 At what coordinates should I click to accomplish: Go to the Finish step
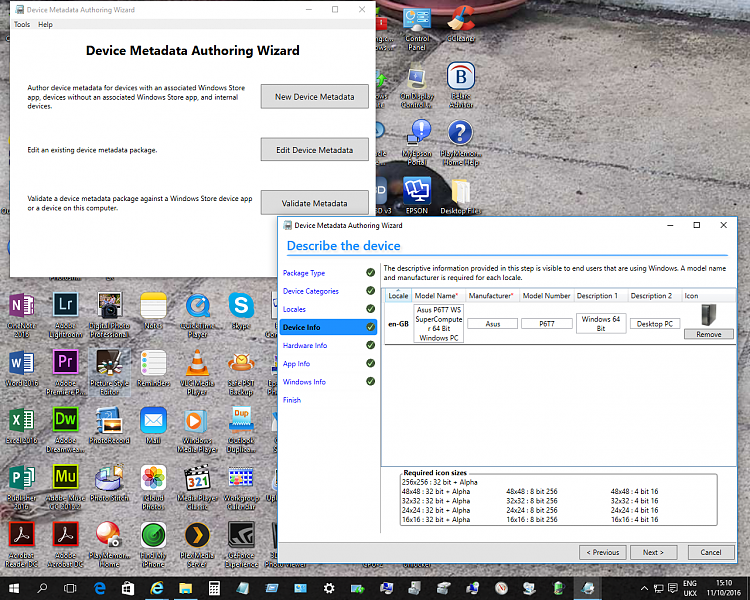click(292, 400)
